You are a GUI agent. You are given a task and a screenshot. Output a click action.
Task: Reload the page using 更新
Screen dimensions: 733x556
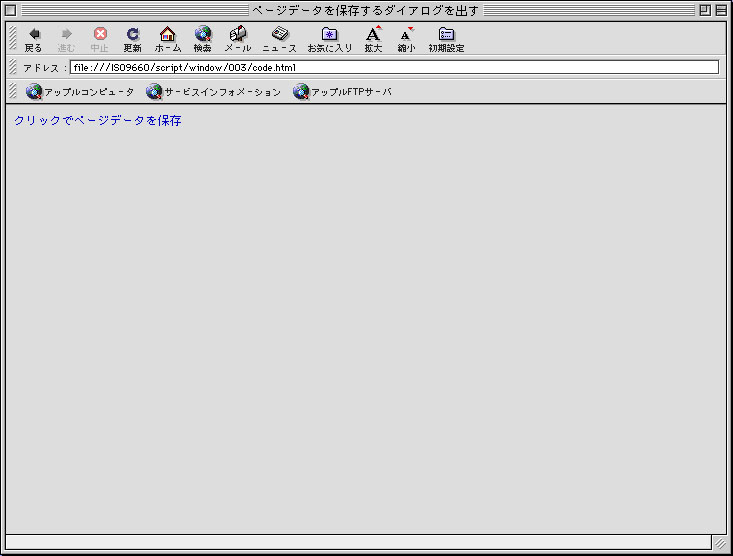click(x=132, y=39)
